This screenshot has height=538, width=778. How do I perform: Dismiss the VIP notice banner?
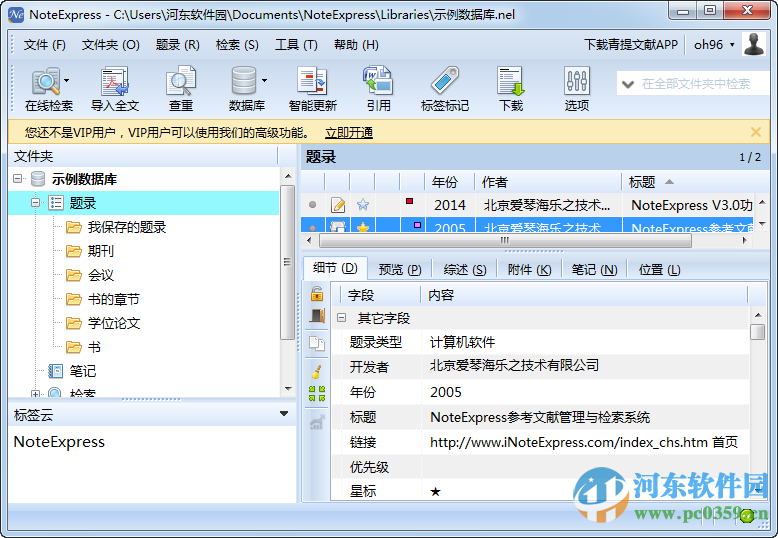[x=756, y=132]
